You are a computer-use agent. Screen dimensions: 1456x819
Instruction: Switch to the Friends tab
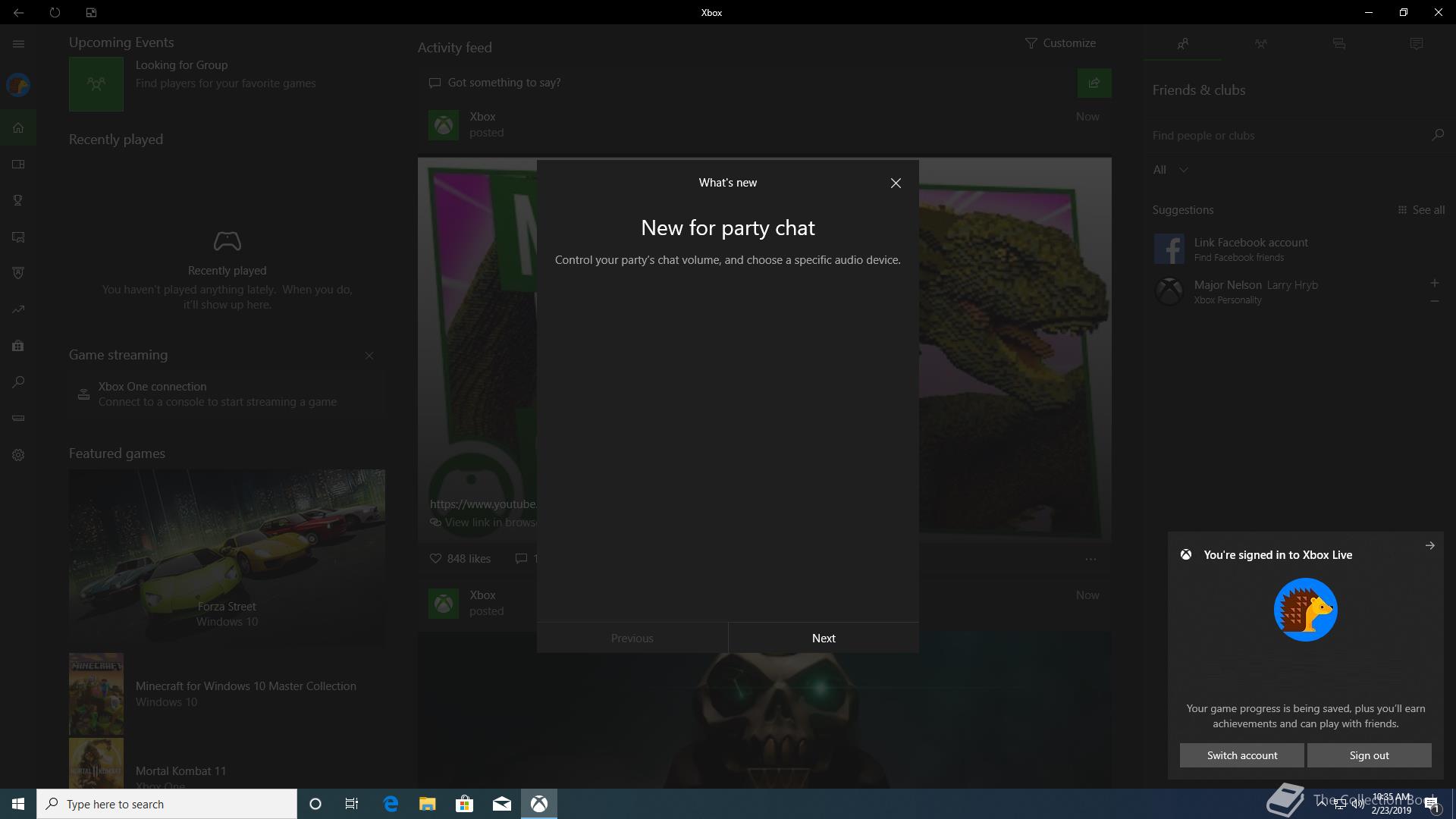point(1182,44)
